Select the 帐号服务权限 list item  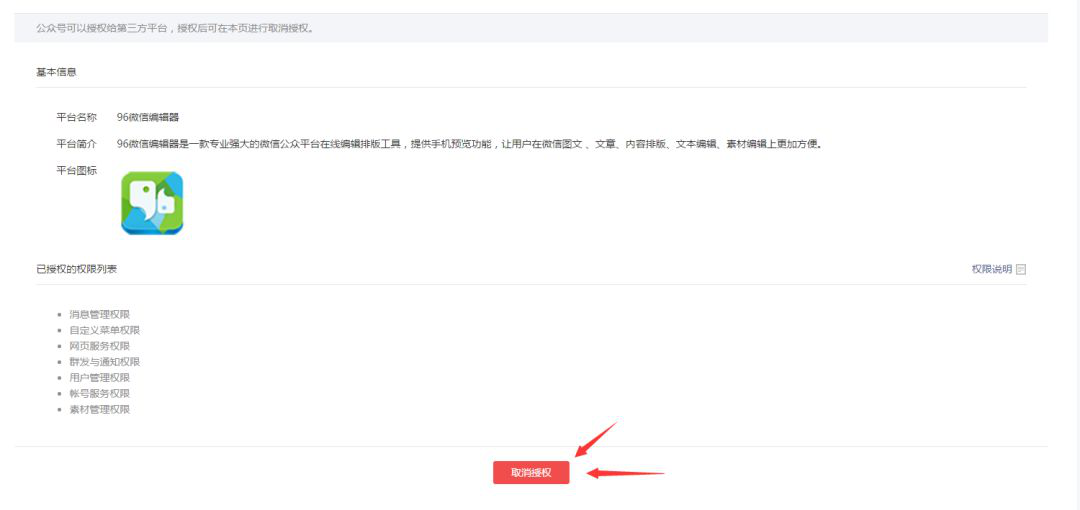tap(100, 394)
